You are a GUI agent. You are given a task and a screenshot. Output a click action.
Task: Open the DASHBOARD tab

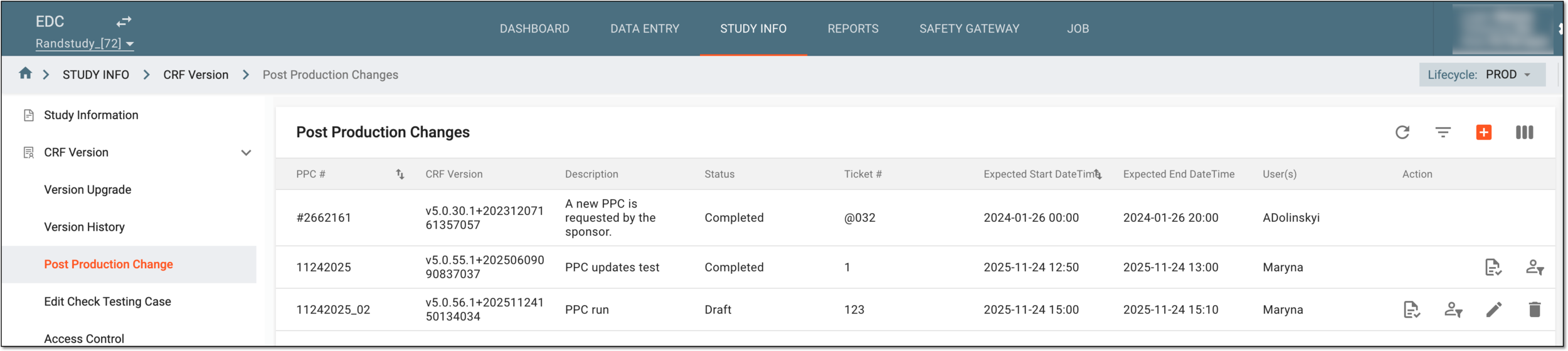pyautogui.click(x=534, y=29)
